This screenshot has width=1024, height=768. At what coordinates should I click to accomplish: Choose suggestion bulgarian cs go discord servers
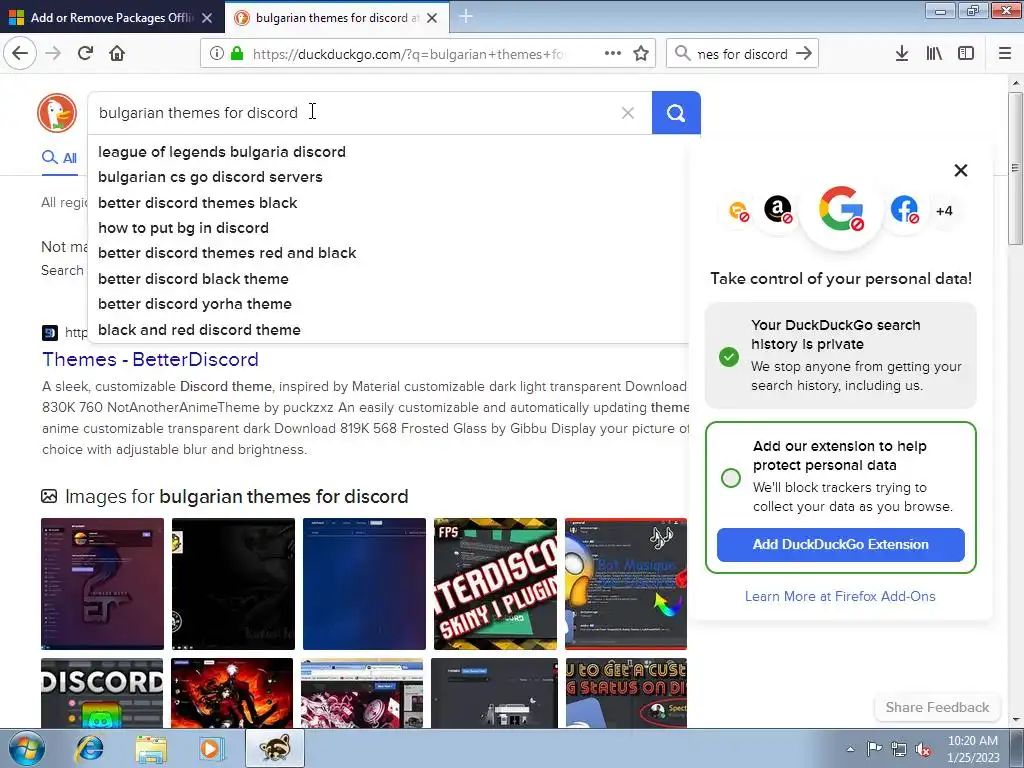tap(210, 177)
